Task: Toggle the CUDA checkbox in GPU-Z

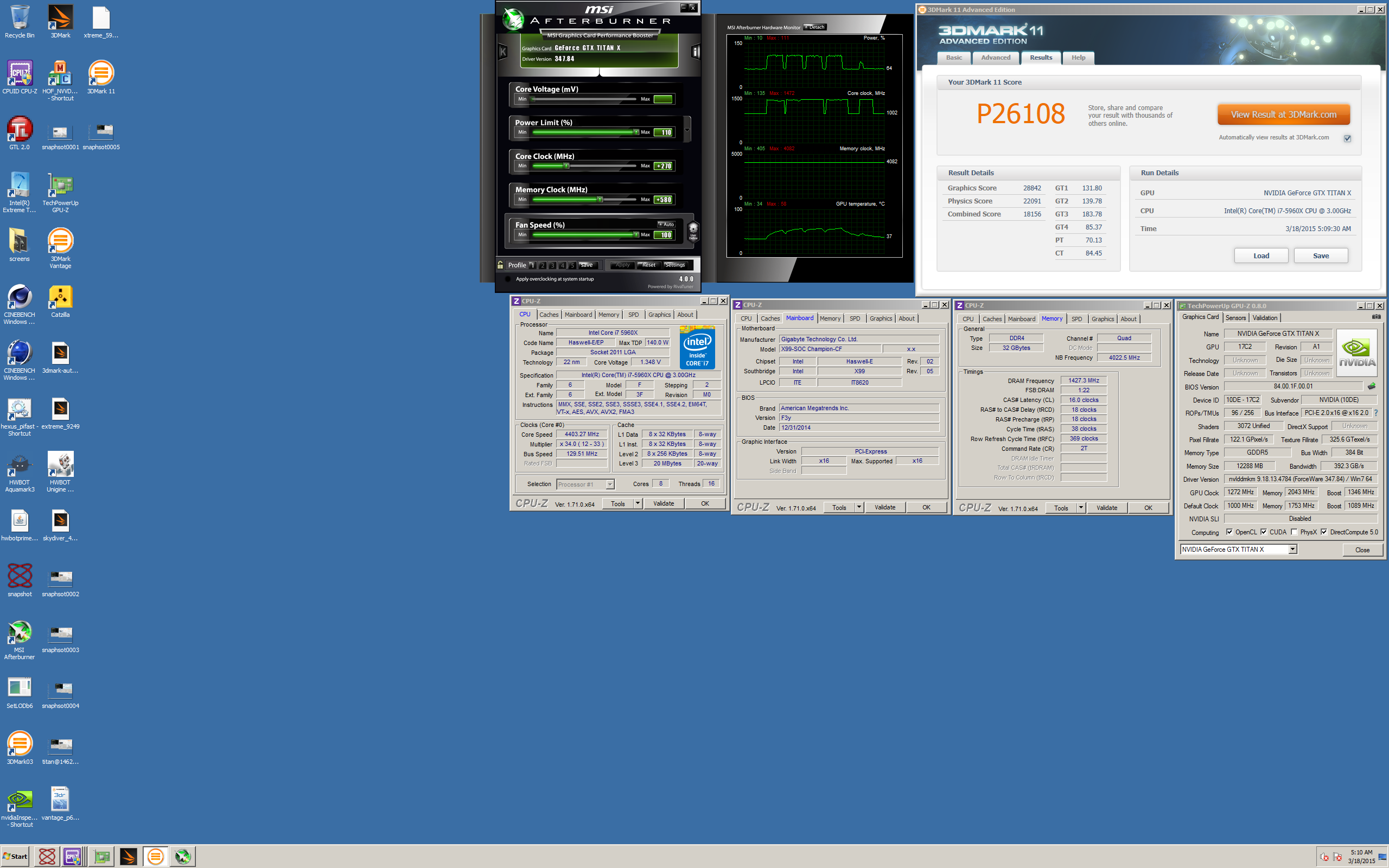Action: pos(1263,532)
